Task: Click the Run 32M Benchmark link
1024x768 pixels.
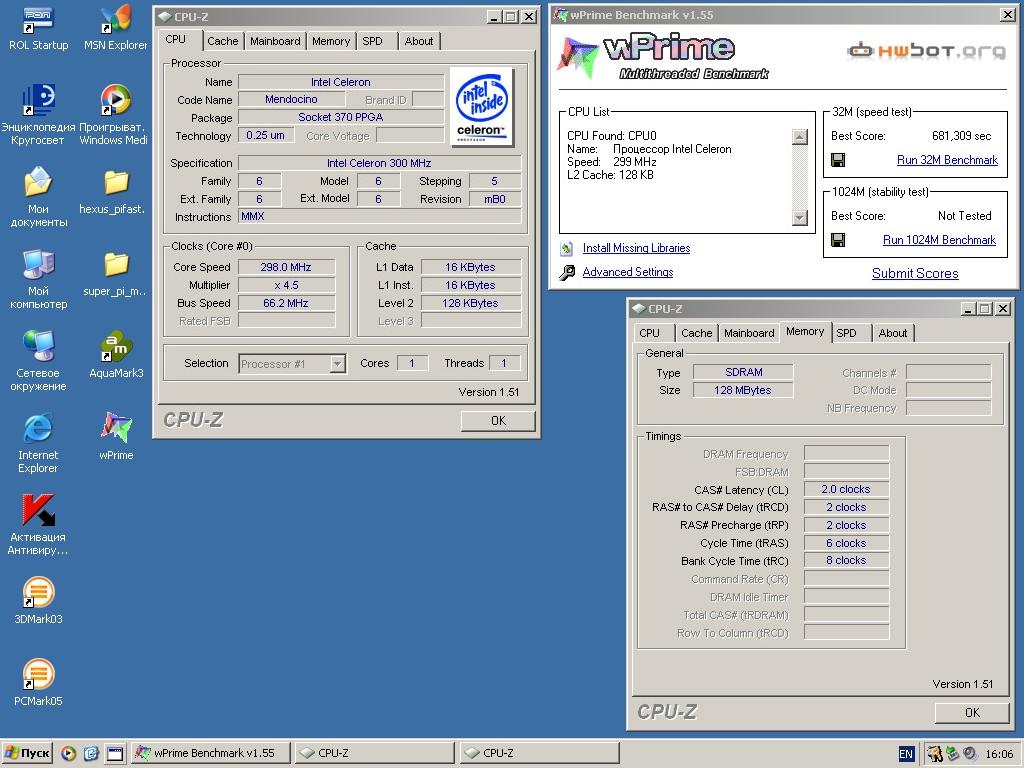Action: click(947, 160)
